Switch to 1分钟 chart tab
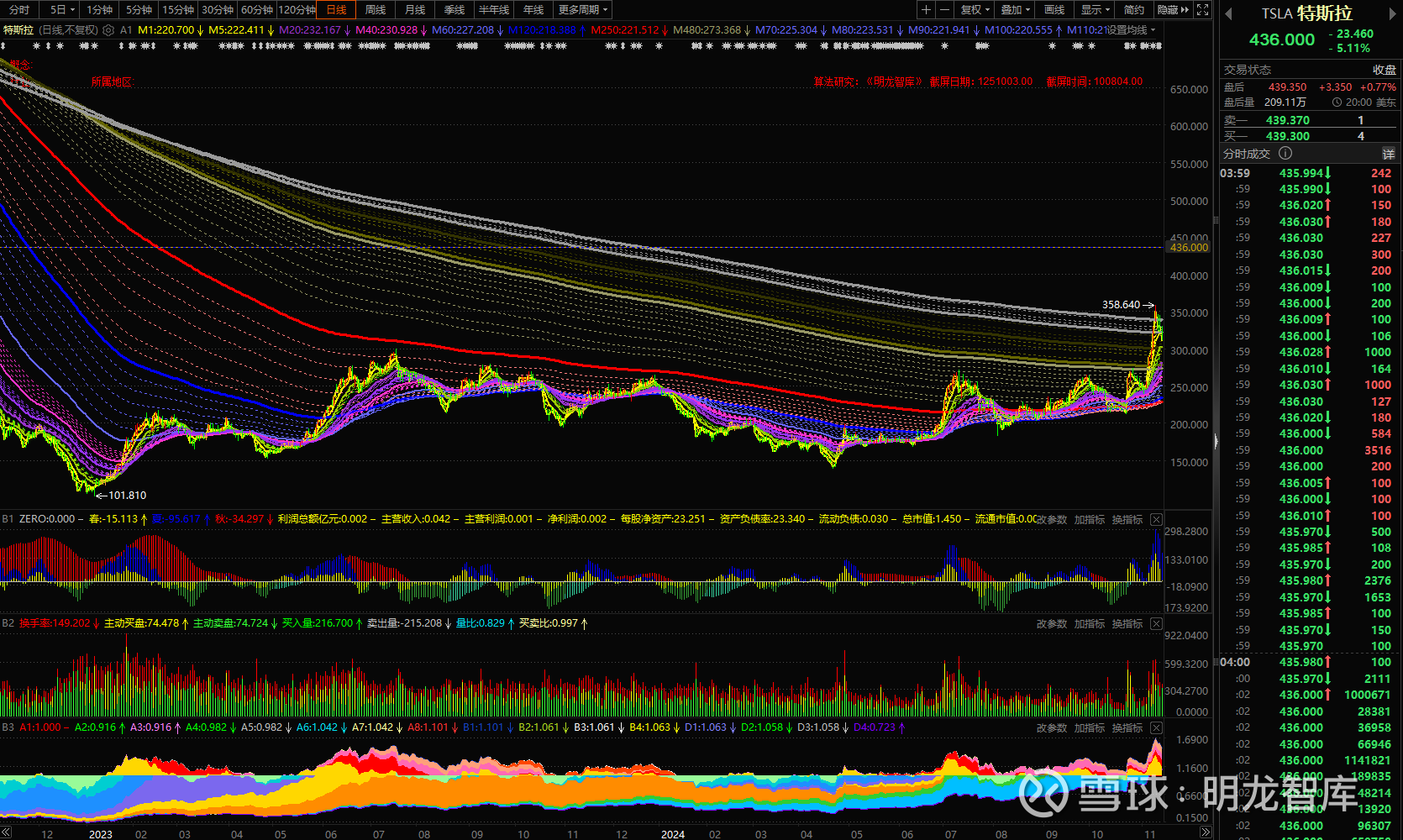1403x840 pixels. click(x=99, y=10)
